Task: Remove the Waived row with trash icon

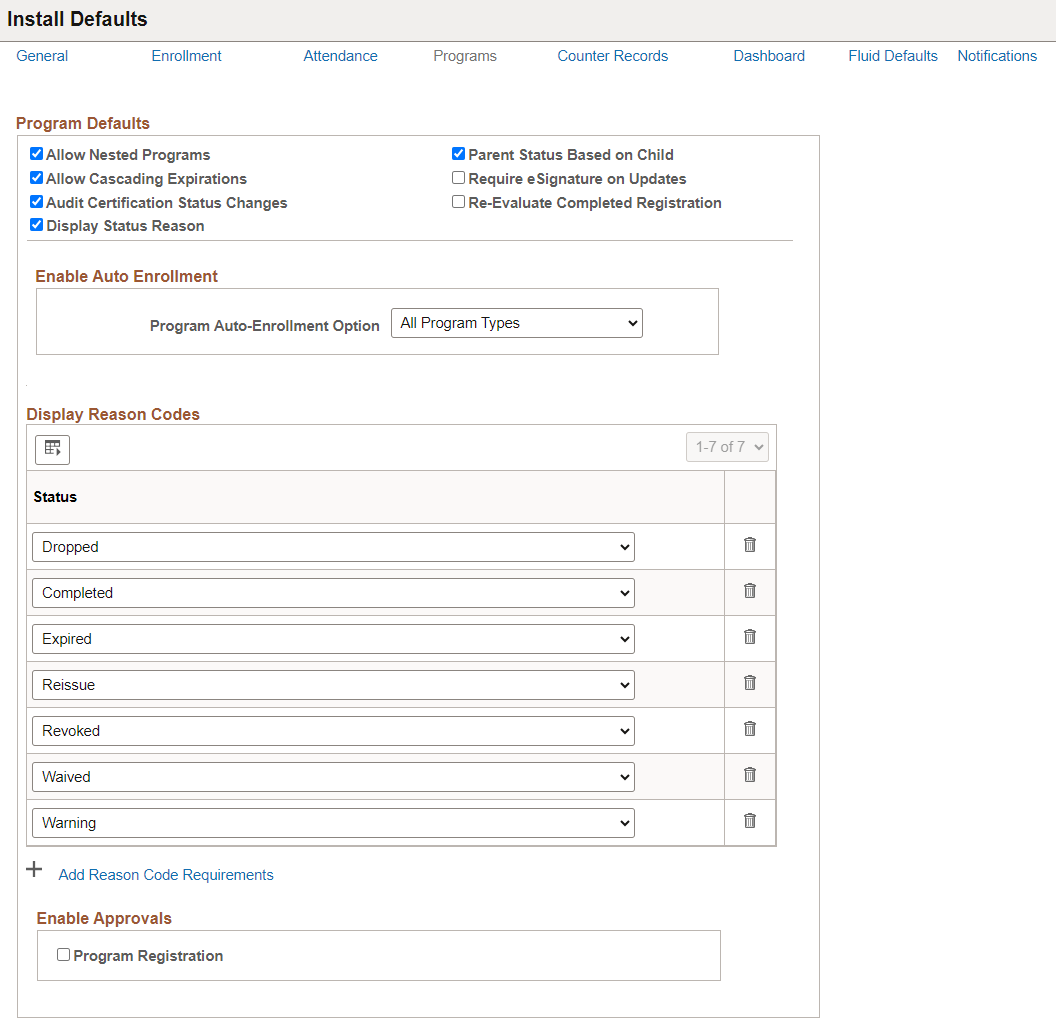Action: [x=750, y=775]
